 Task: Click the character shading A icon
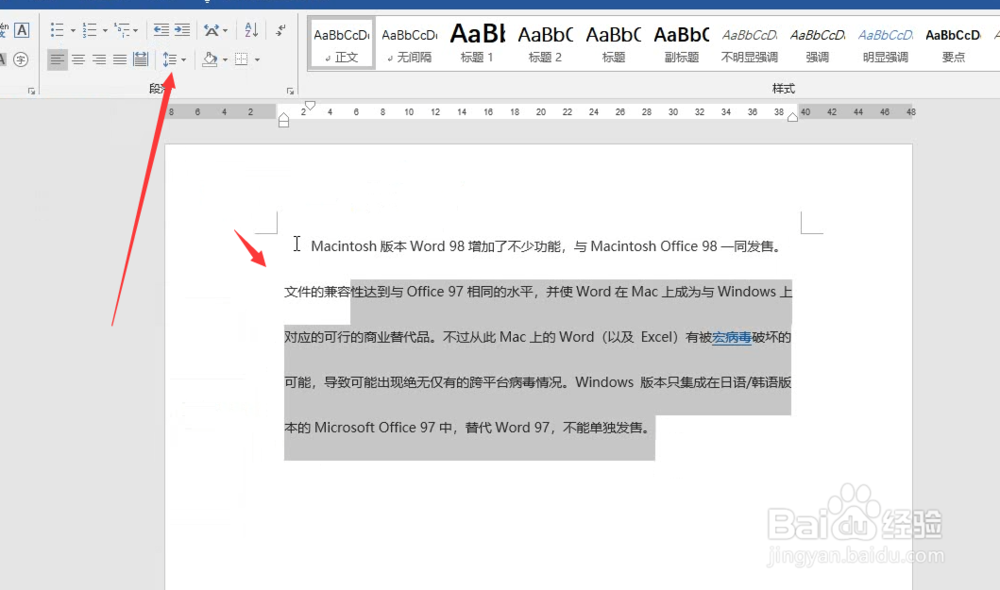3,59
